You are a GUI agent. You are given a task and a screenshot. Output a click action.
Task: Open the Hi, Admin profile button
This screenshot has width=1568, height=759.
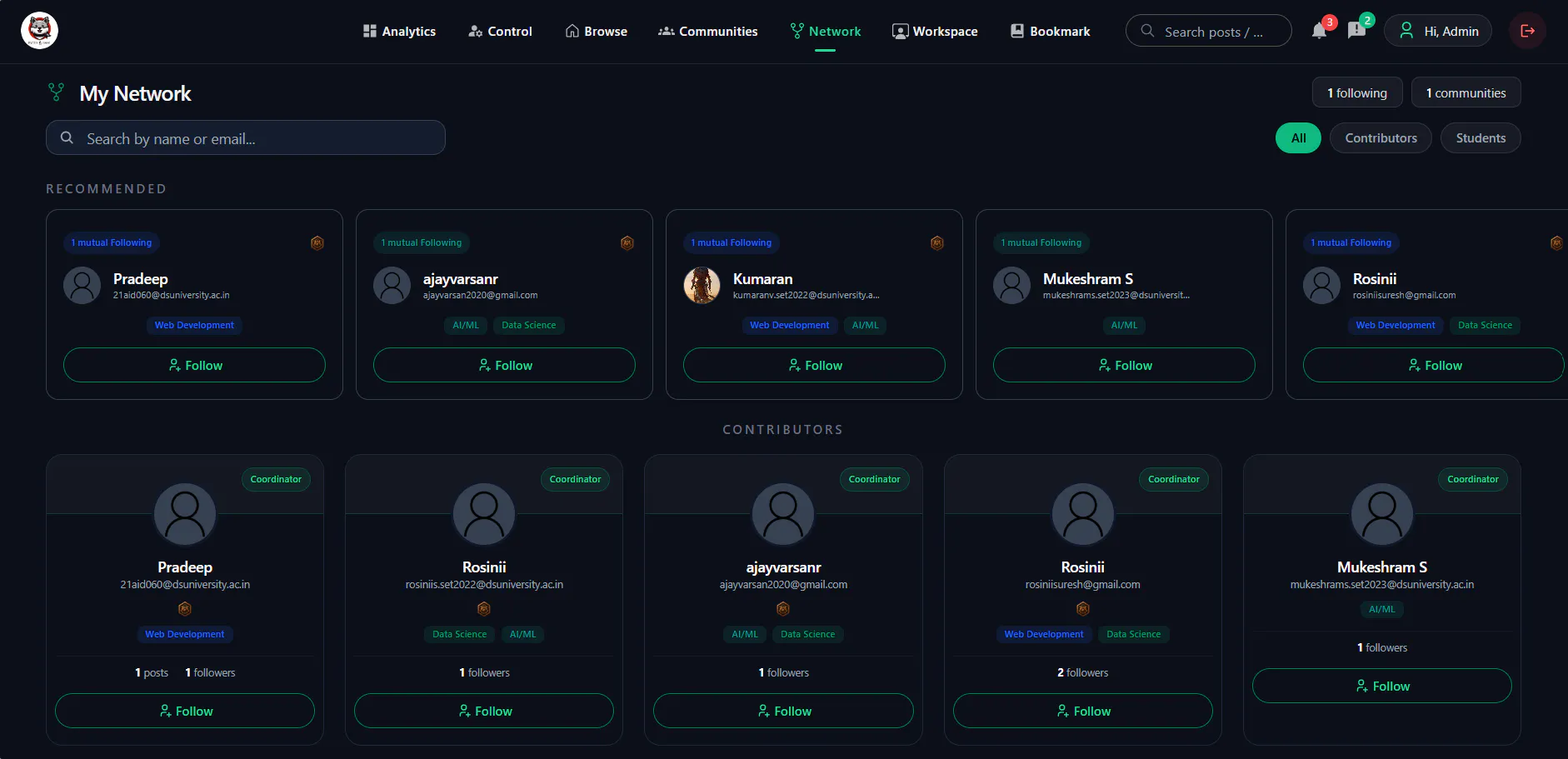(x=1438, y=31)
